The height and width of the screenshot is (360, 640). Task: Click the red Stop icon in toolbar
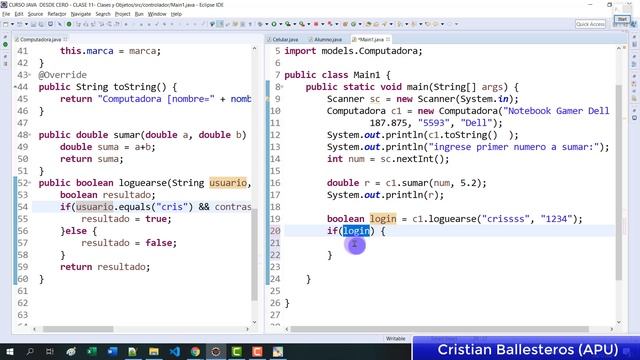[x=316, y=24]
